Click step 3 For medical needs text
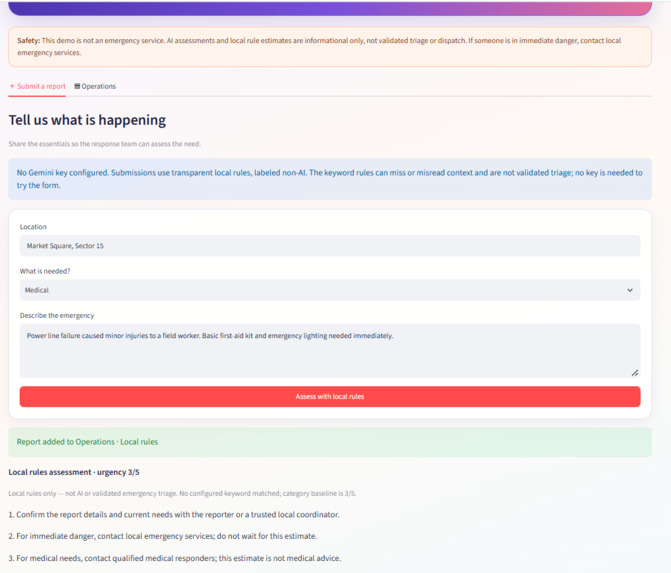 click(175, 558)
